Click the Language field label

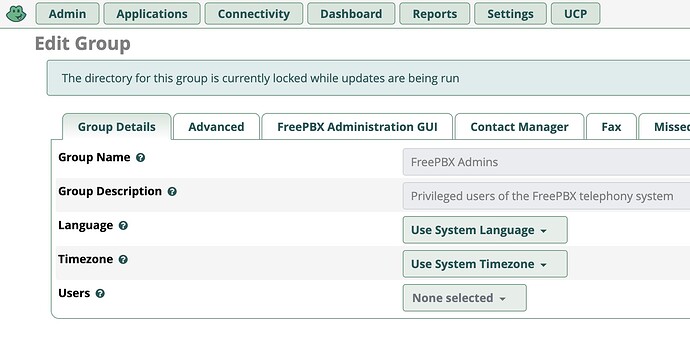(86, 225)
